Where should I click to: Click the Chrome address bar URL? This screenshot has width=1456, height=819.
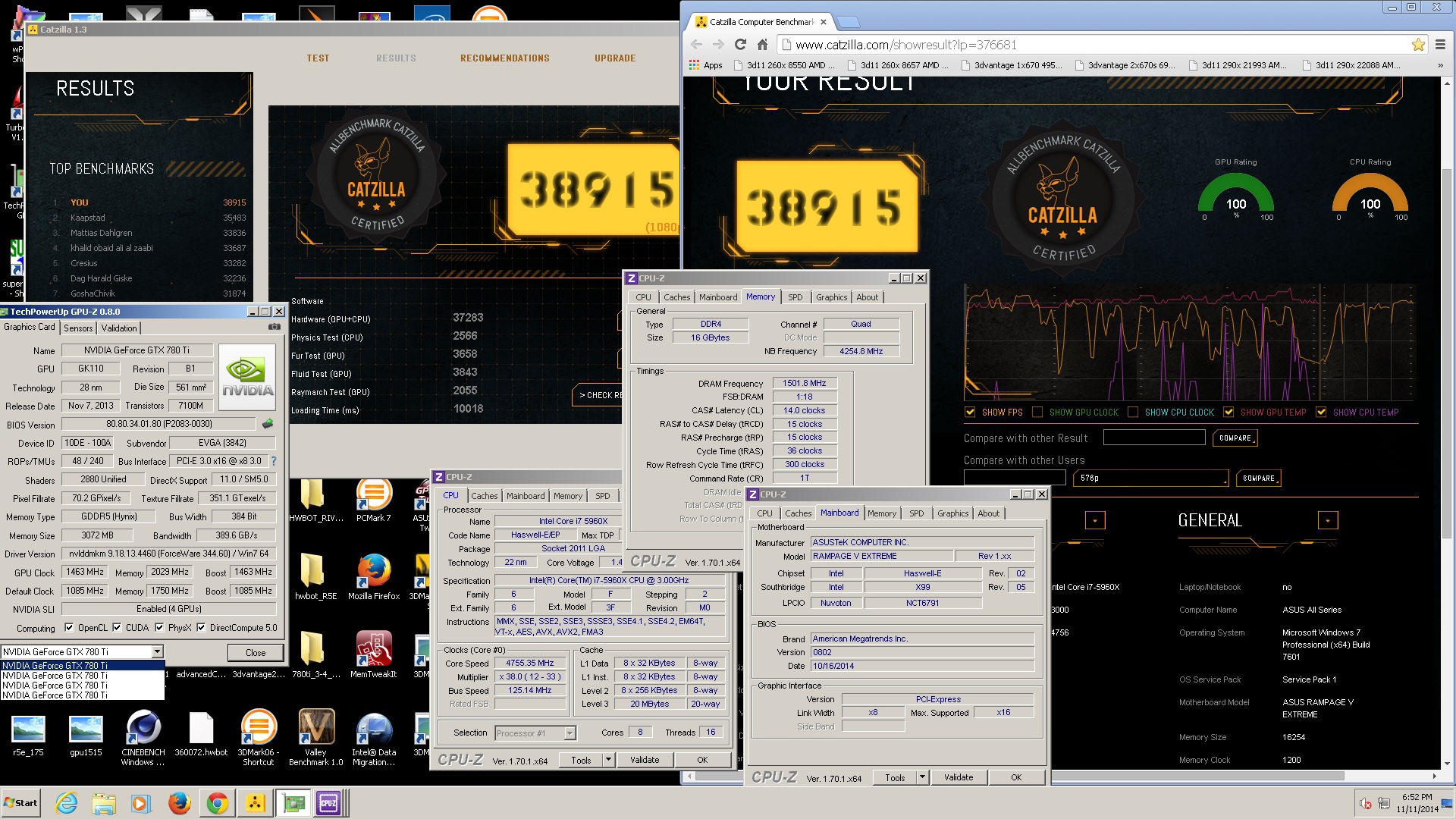coord(905,45)
